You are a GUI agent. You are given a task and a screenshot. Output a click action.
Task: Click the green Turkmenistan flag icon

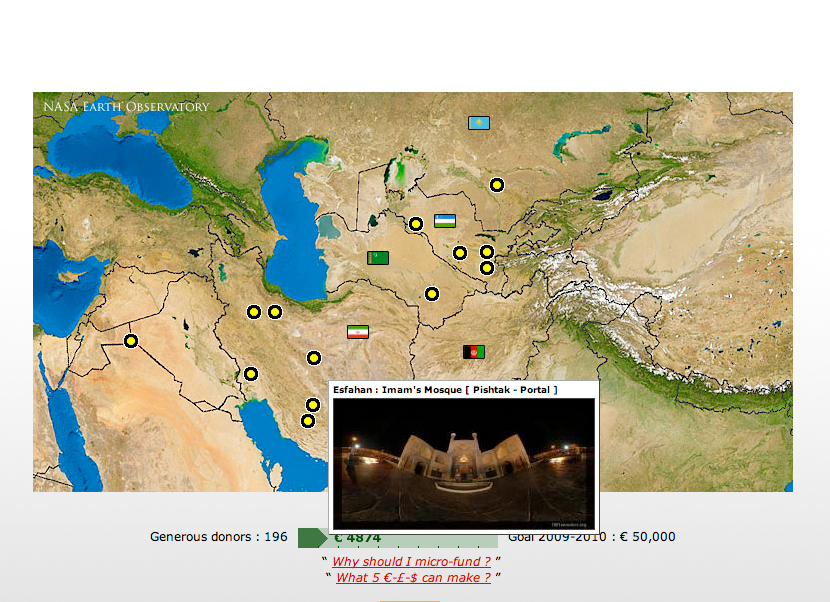[377, 258]
